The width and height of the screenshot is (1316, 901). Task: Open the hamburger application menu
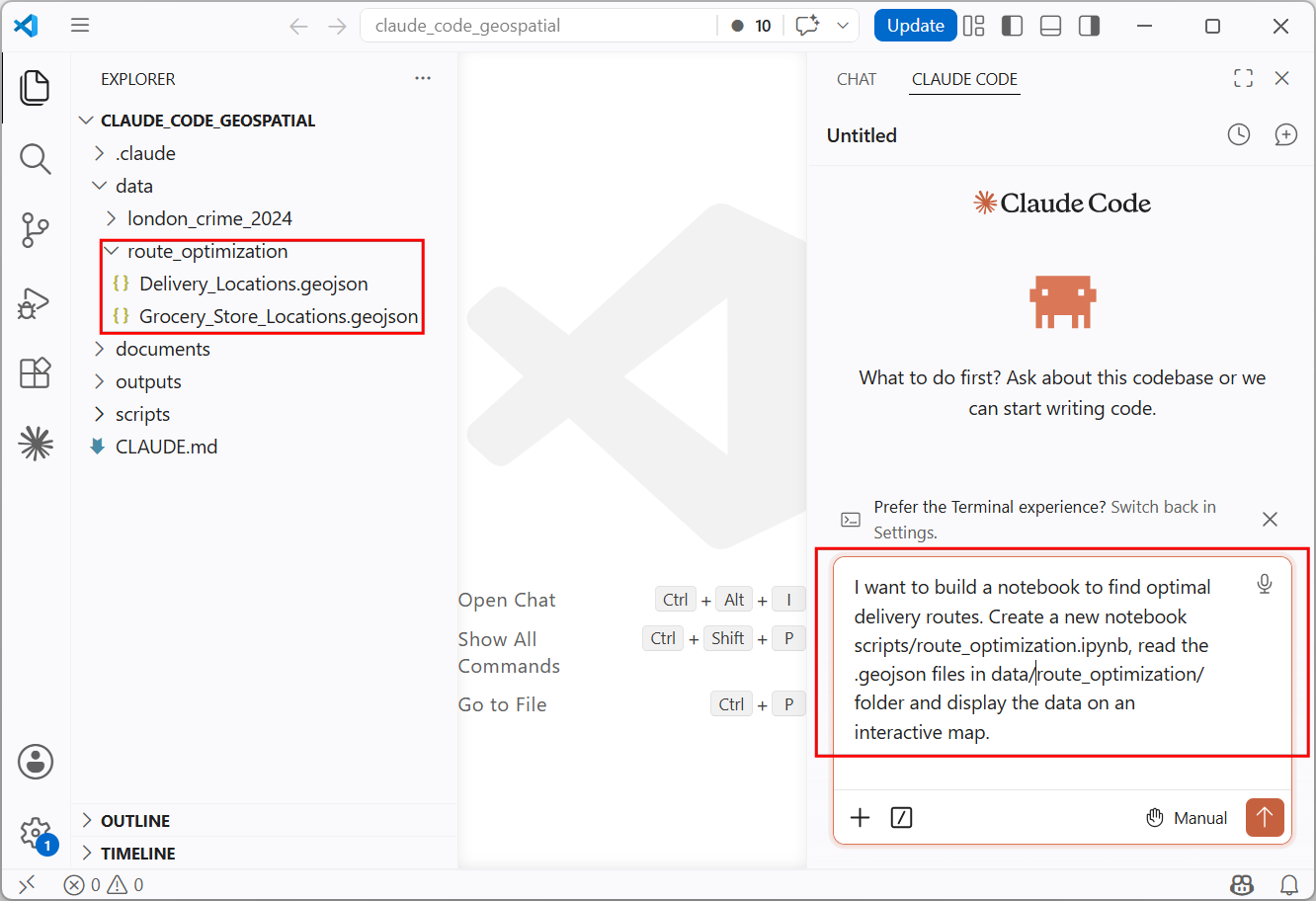pyautogui.click(x=80, y=26)
